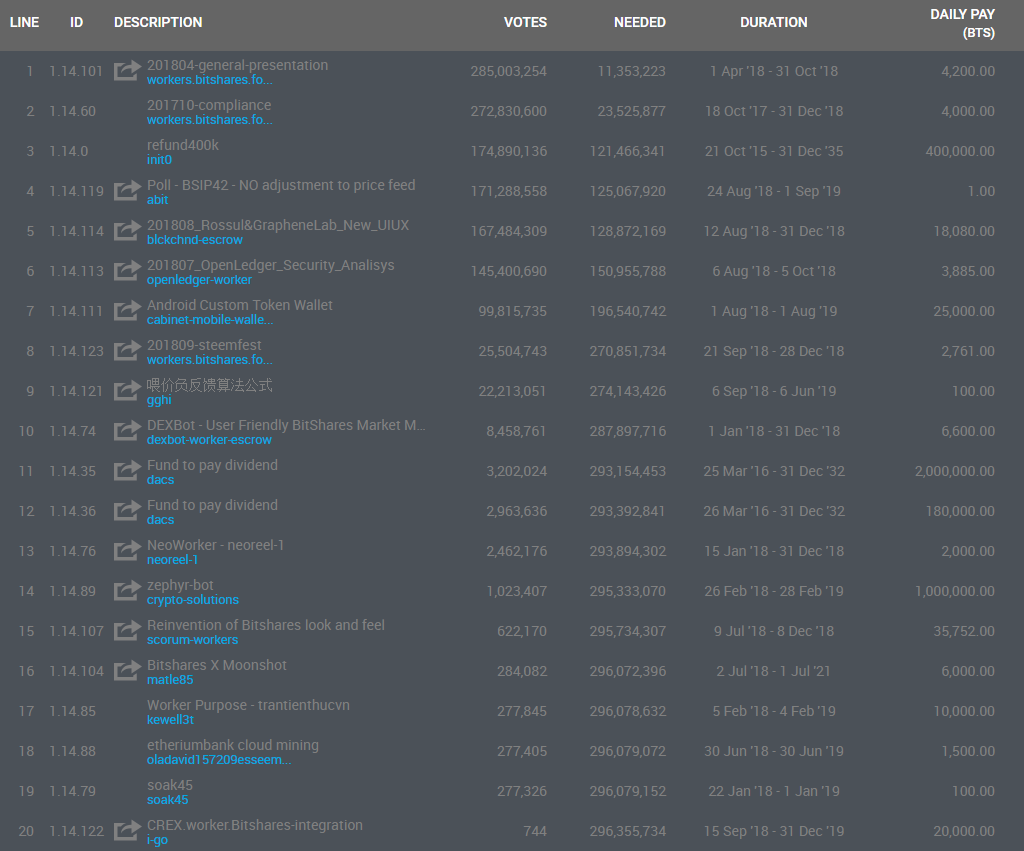Select worker ID 1.14.60
The height and width of the screenshot is (851, 1024).
pos(72,111)
